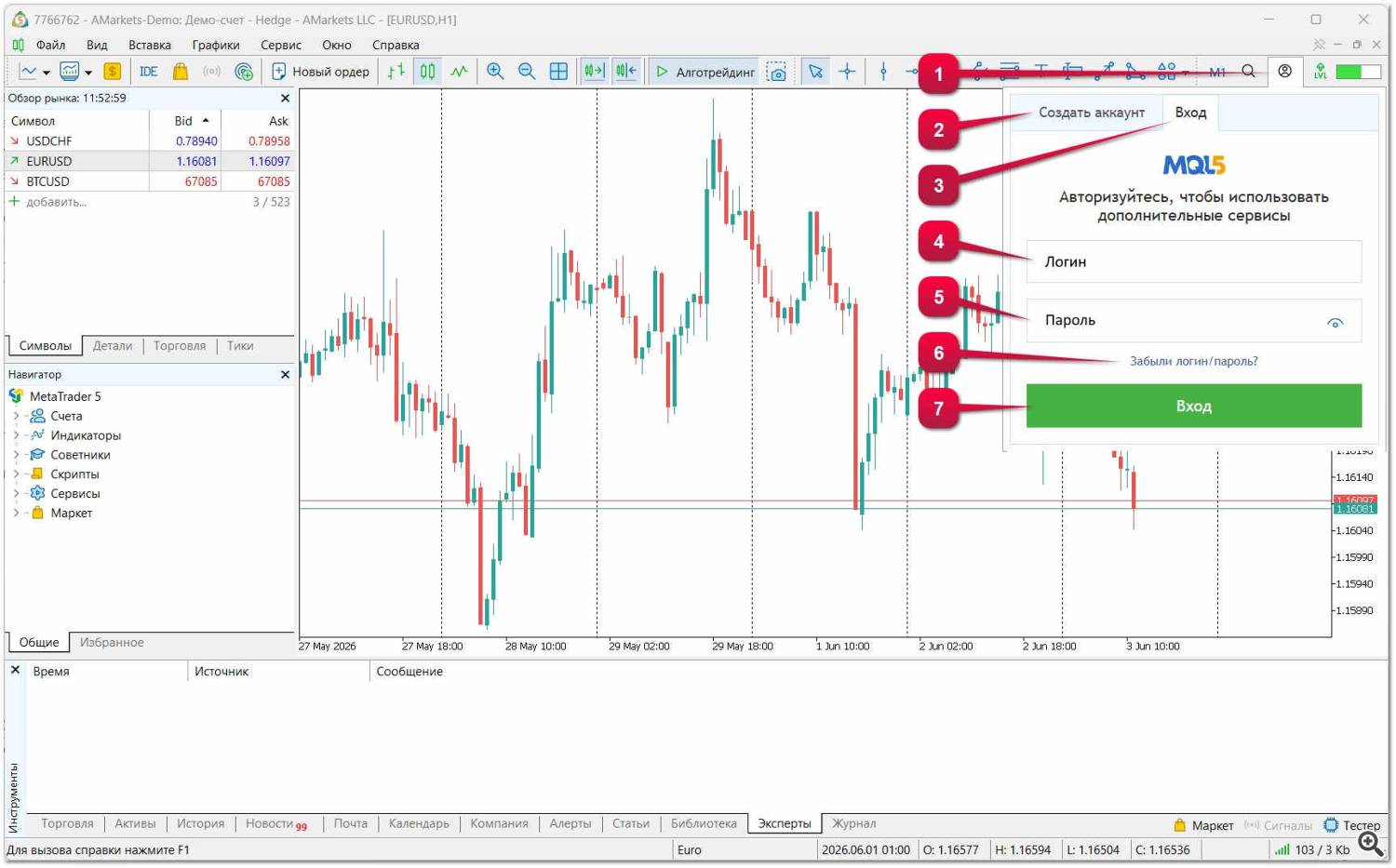Open the Market shopping bag icon
1396x868 pixels.
point(181,72)
